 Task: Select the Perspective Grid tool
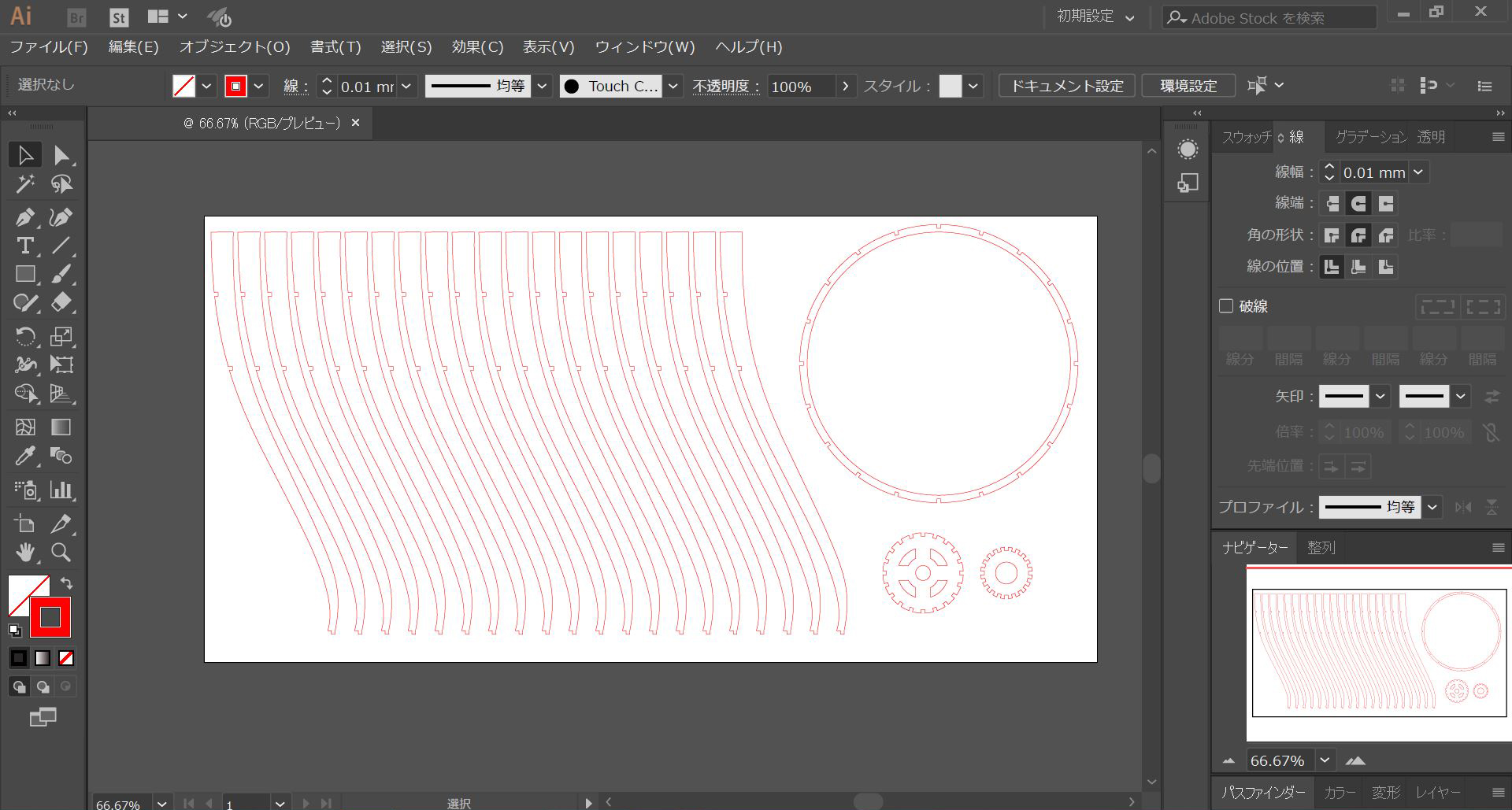[x=61, y=394]
